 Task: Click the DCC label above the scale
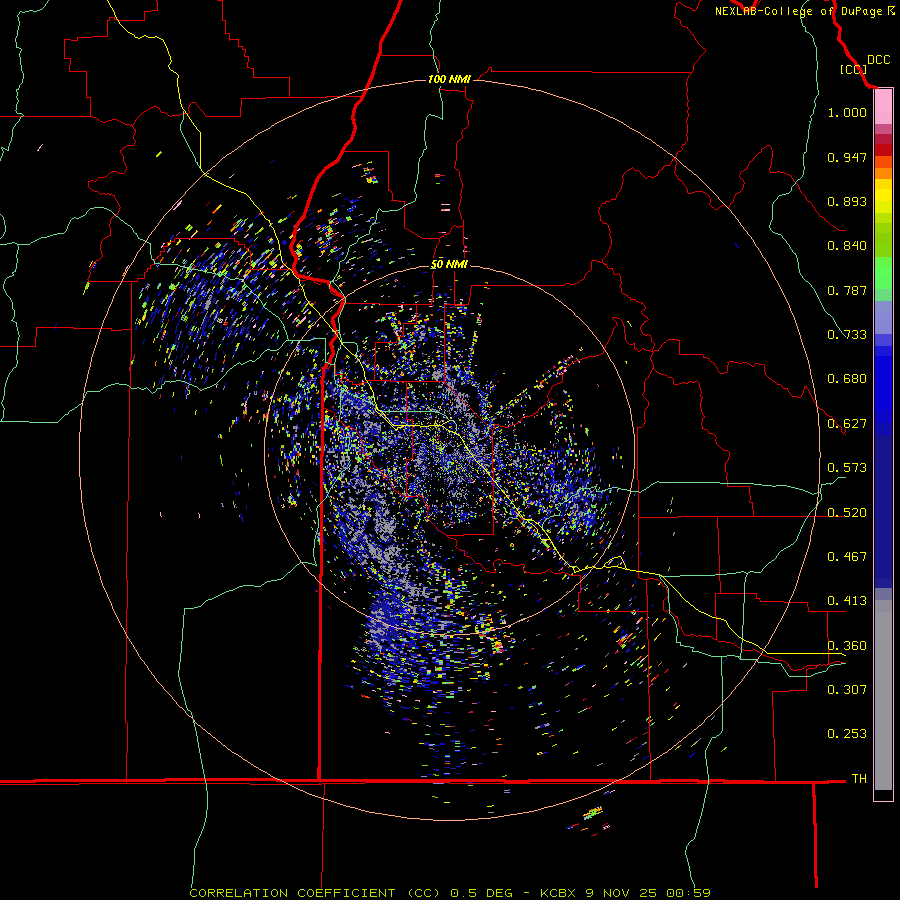pos(879,60)
